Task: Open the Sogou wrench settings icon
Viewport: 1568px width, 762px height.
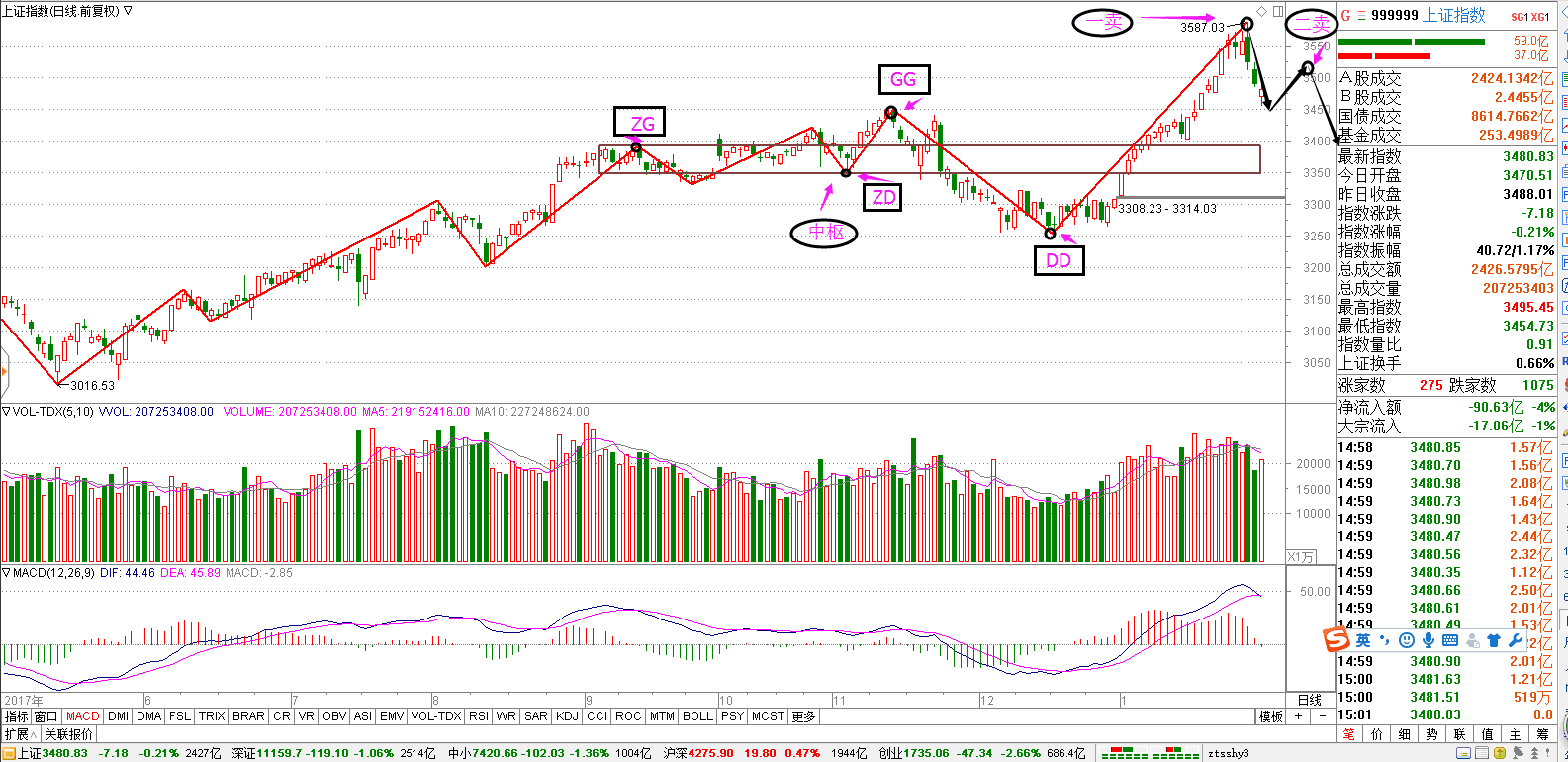Action: point(1515,640)
